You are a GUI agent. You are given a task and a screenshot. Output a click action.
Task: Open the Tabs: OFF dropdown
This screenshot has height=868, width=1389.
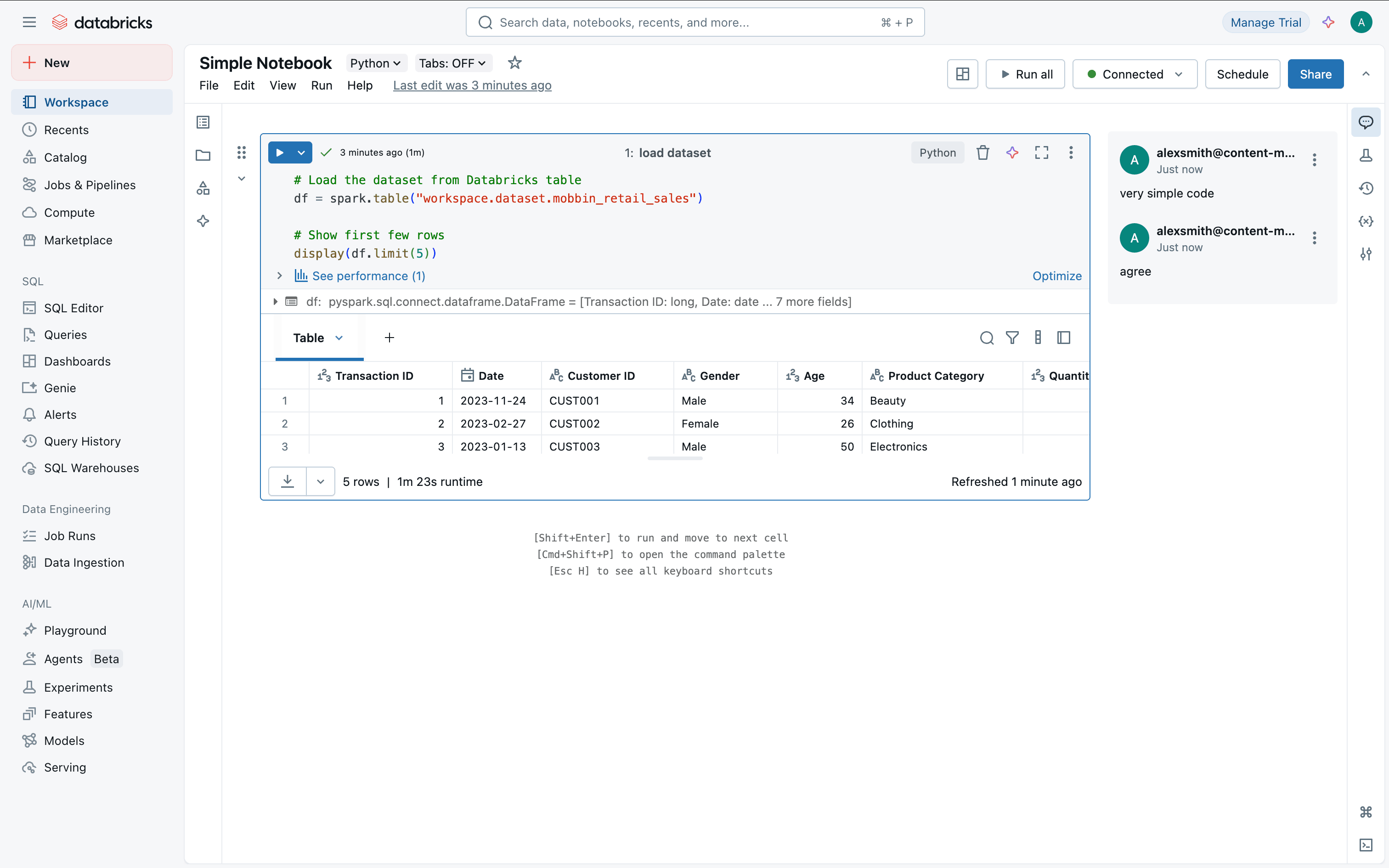tap(452, 63)
